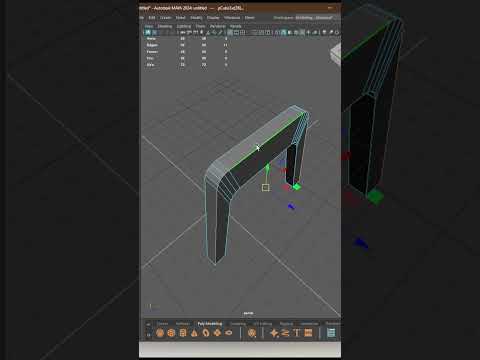Screen dimensions: 480x360
Task: Create a polygon cone from the shelf
Action: click(194, 333)
